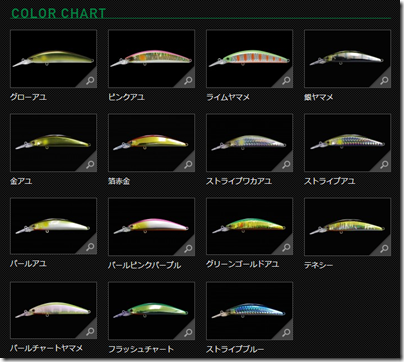
Task: Click the ストライプアユ color name label
Action: (x=330, y=181)
